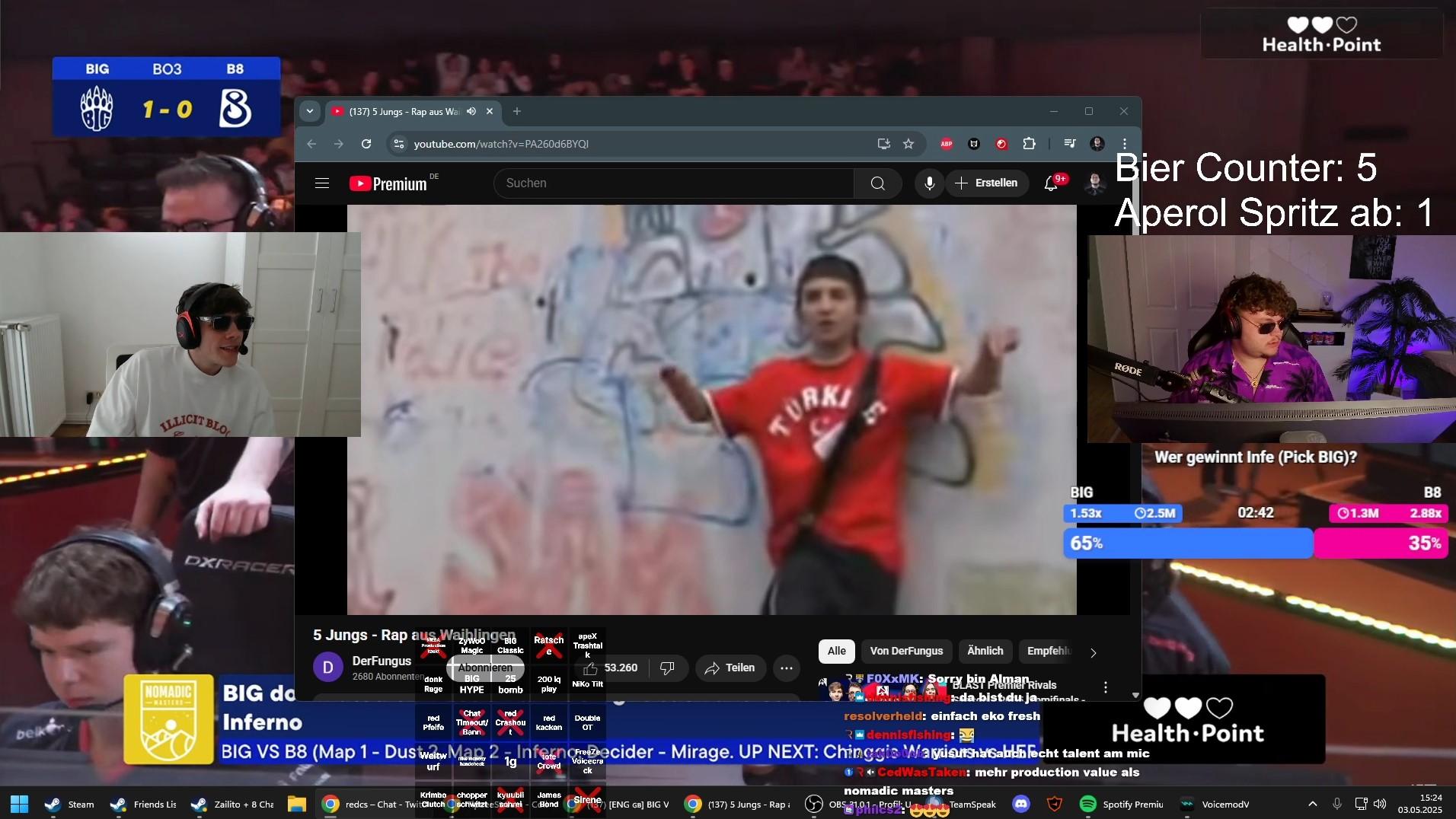This screenshot has height=819, width=1456.
Task: Open a new Chrome tab with the plus icon
Action: (517, 111)
